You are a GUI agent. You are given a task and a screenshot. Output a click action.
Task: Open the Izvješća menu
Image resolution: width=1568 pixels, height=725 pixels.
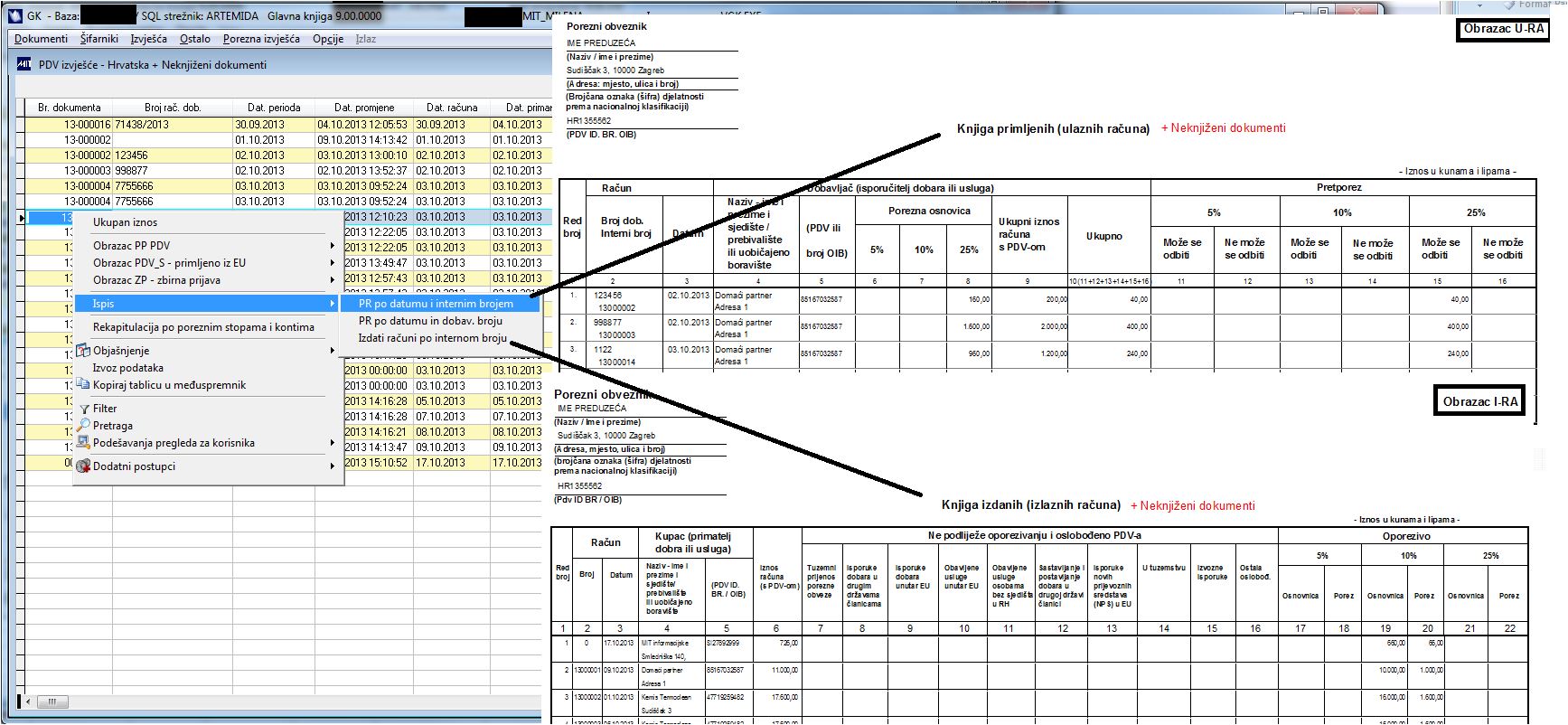(148, 39)
